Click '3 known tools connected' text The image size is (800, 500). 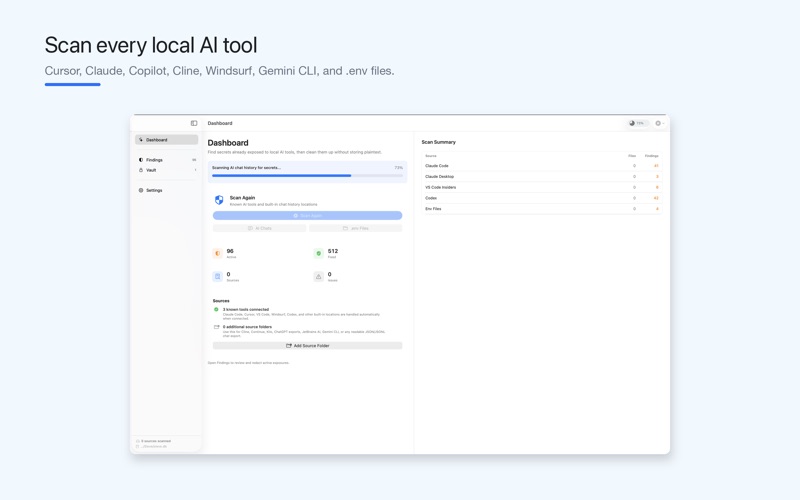(x=245, y=310)
